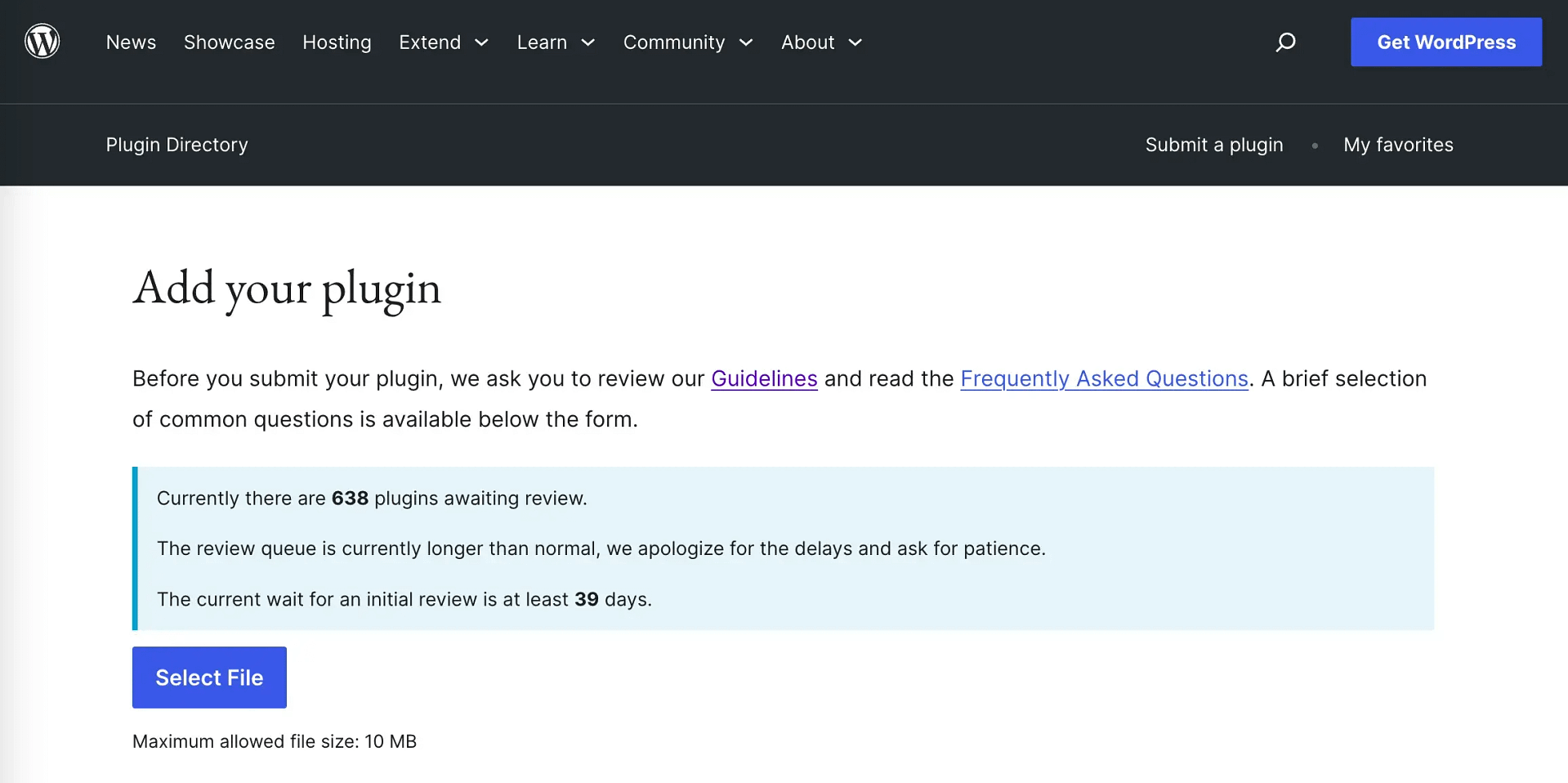1568x783 pixels.
Task: Go to Plugin Directory home
Action: 176,145
